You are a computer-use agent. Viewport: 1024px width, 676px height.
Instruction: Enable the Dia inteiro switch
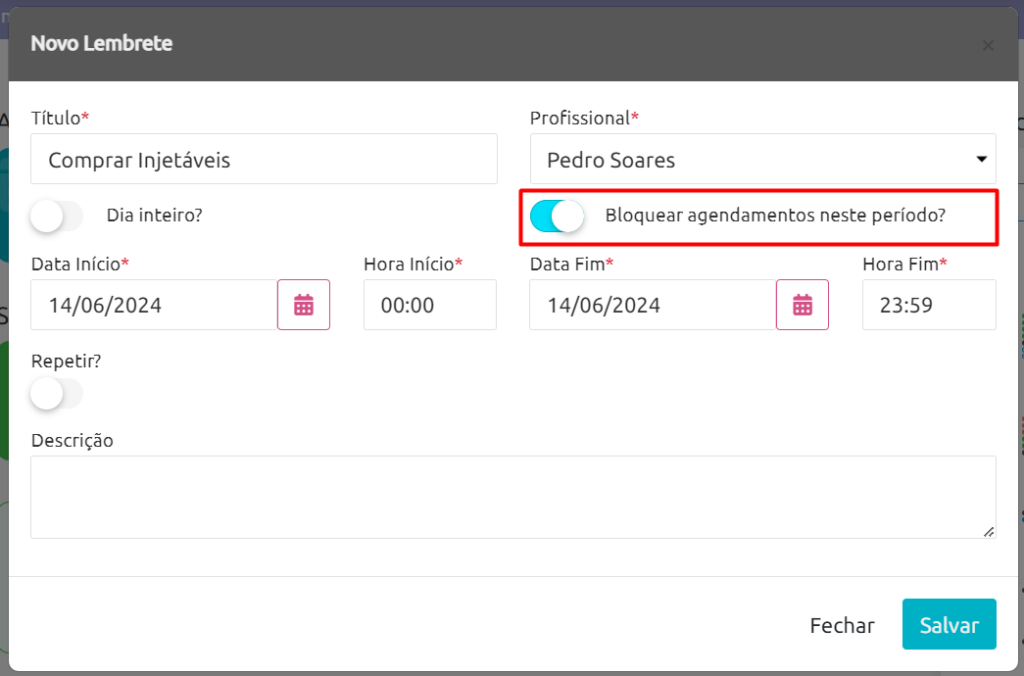tap(57, 216)
